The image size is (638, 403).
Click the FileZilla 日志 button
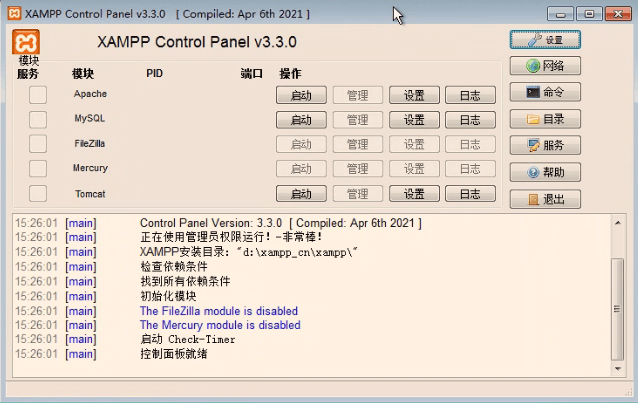click(470, 145)
